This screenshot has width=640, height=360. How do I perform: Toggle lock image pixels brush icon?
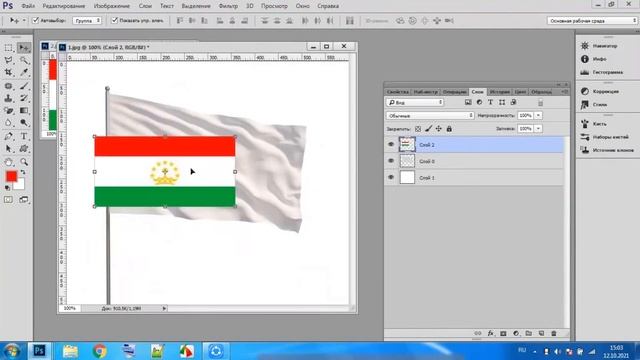coord(428,129)
